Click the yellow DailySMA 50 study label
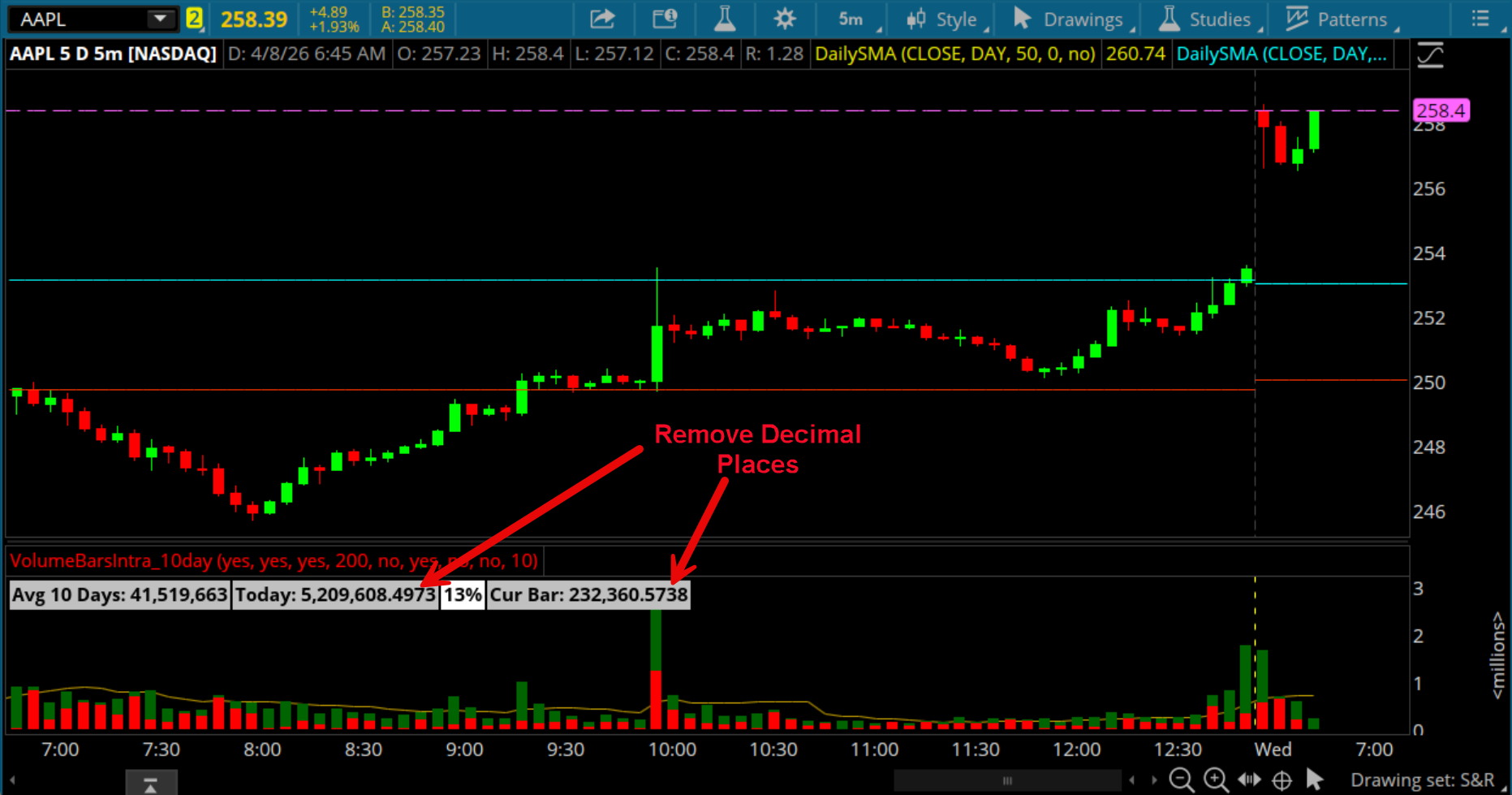This screenshot has height=795, width=1512. [955, 54]
